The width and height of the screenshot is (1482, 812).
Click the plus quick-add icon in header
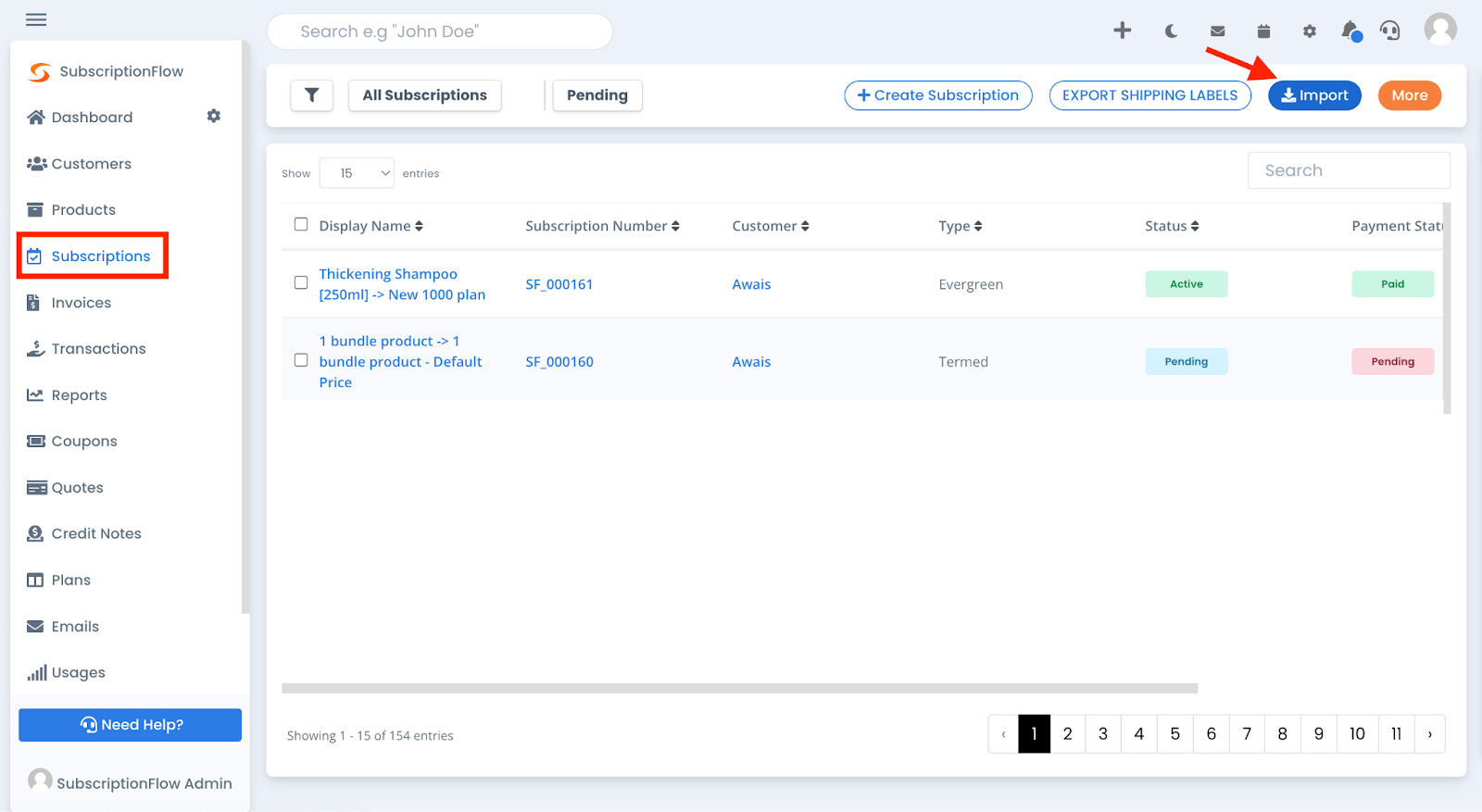(1123, 31)
